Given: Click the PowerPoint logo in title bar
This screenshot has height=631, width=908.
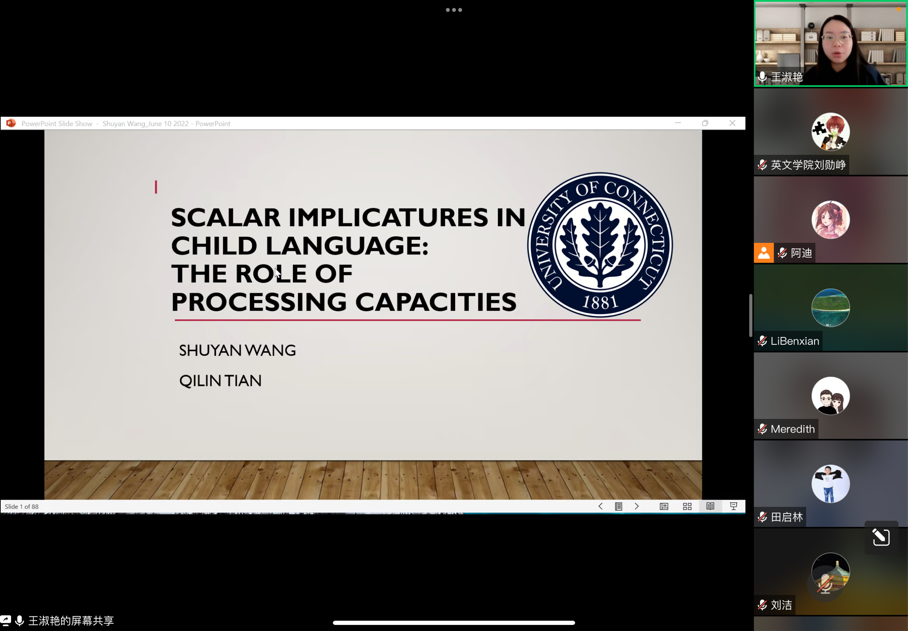Looking at the screenshot, I should 11,124.
